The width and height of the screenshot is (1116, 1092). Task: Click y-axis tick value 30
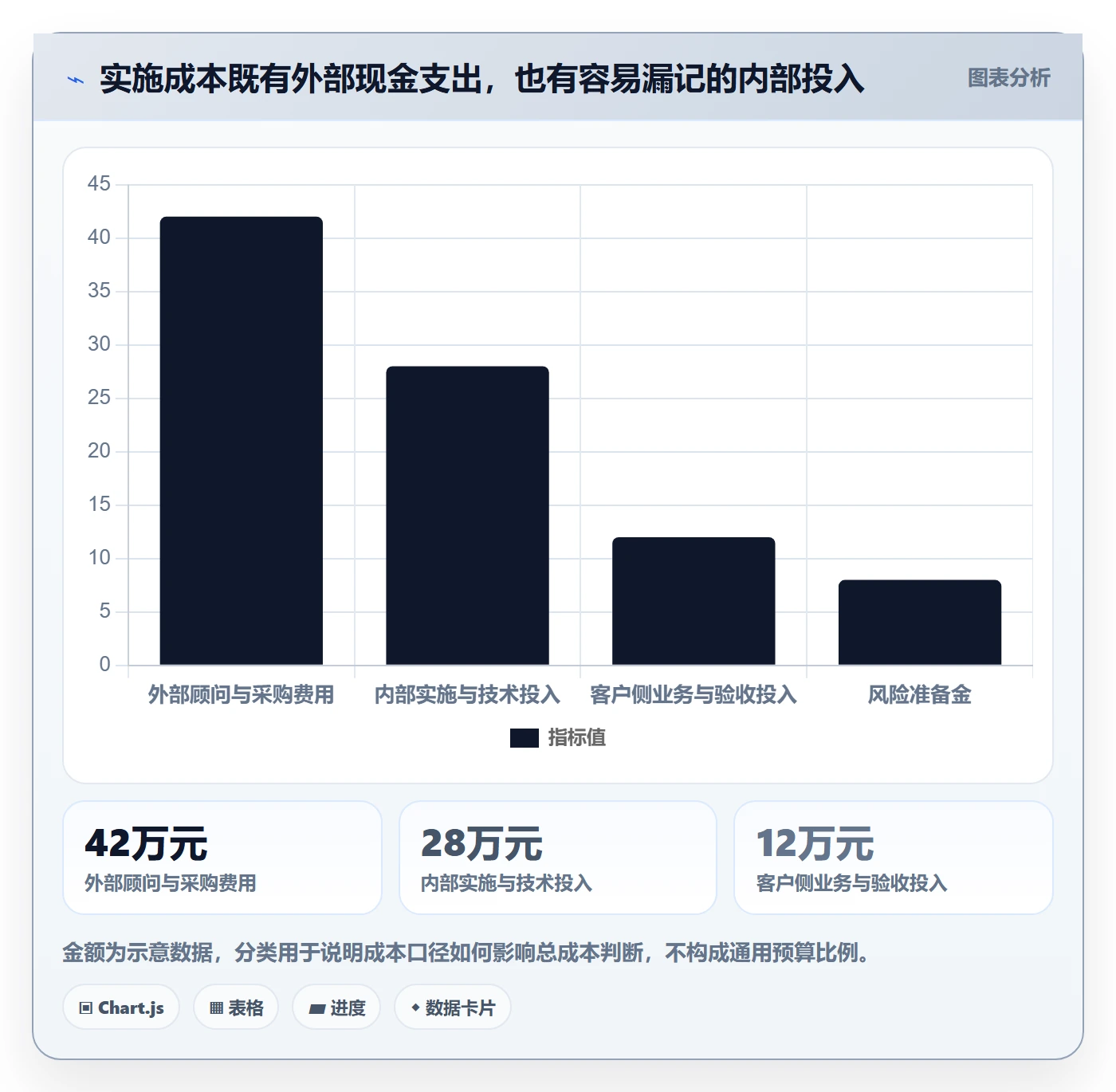tap(99, 344)
